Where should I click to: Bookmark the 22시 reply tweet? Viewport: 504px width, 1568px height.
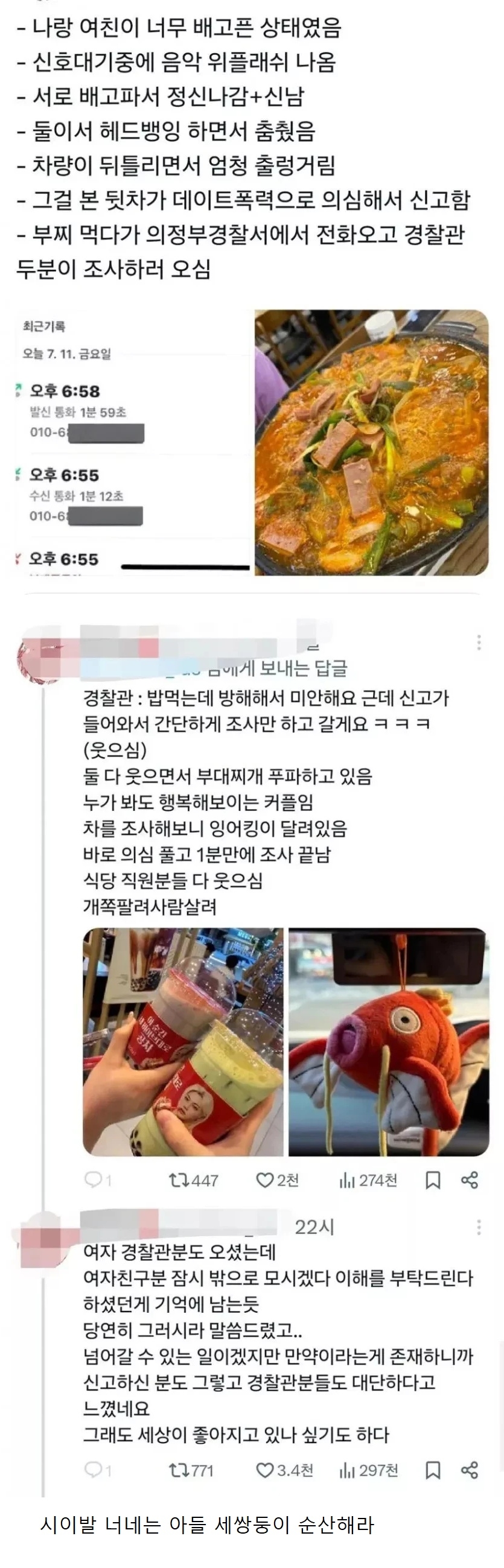coord(433,1471)
